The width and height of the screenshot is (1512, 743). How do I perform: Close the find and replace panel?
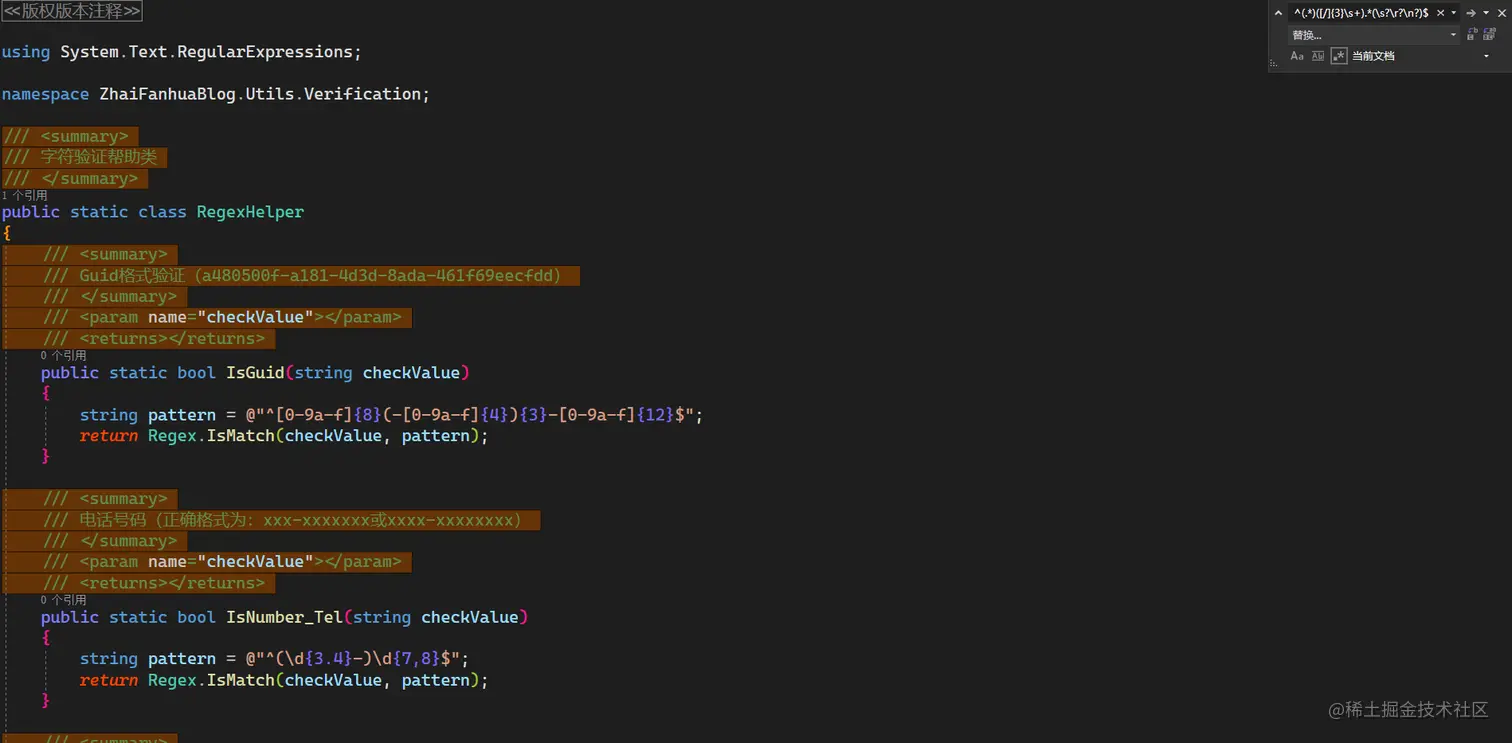point(1502,13)
